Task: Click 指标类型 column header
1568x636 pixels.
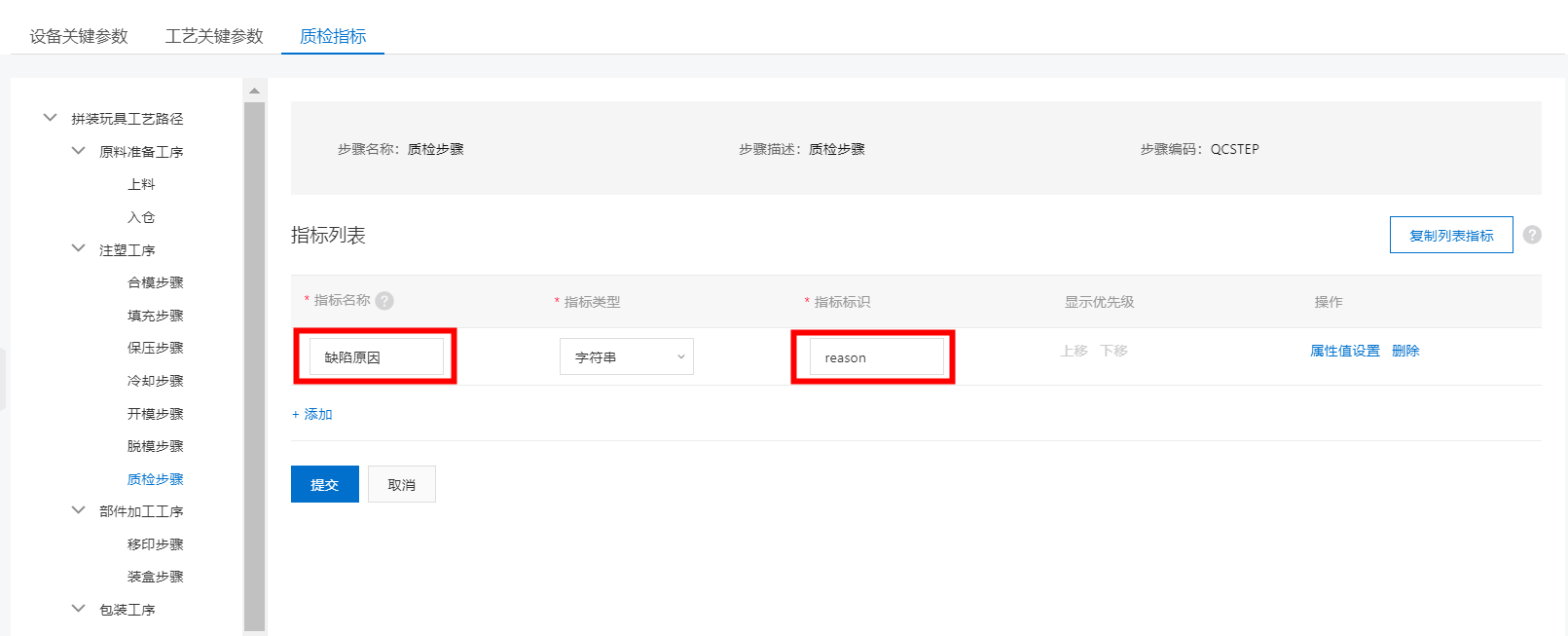Action: [x=592, y=302]
